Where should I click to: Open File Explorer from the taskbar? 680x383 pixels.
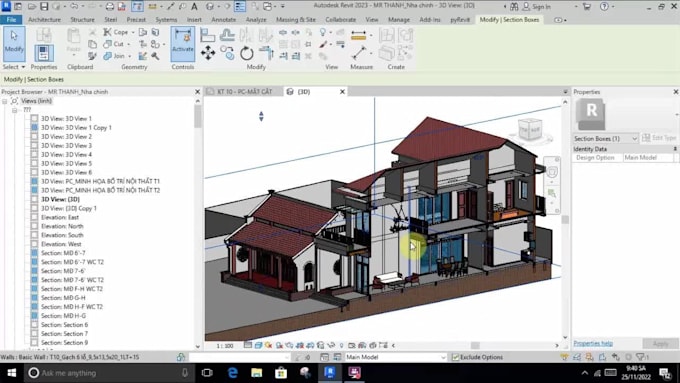pyautogui.click(x=257, y=373)
